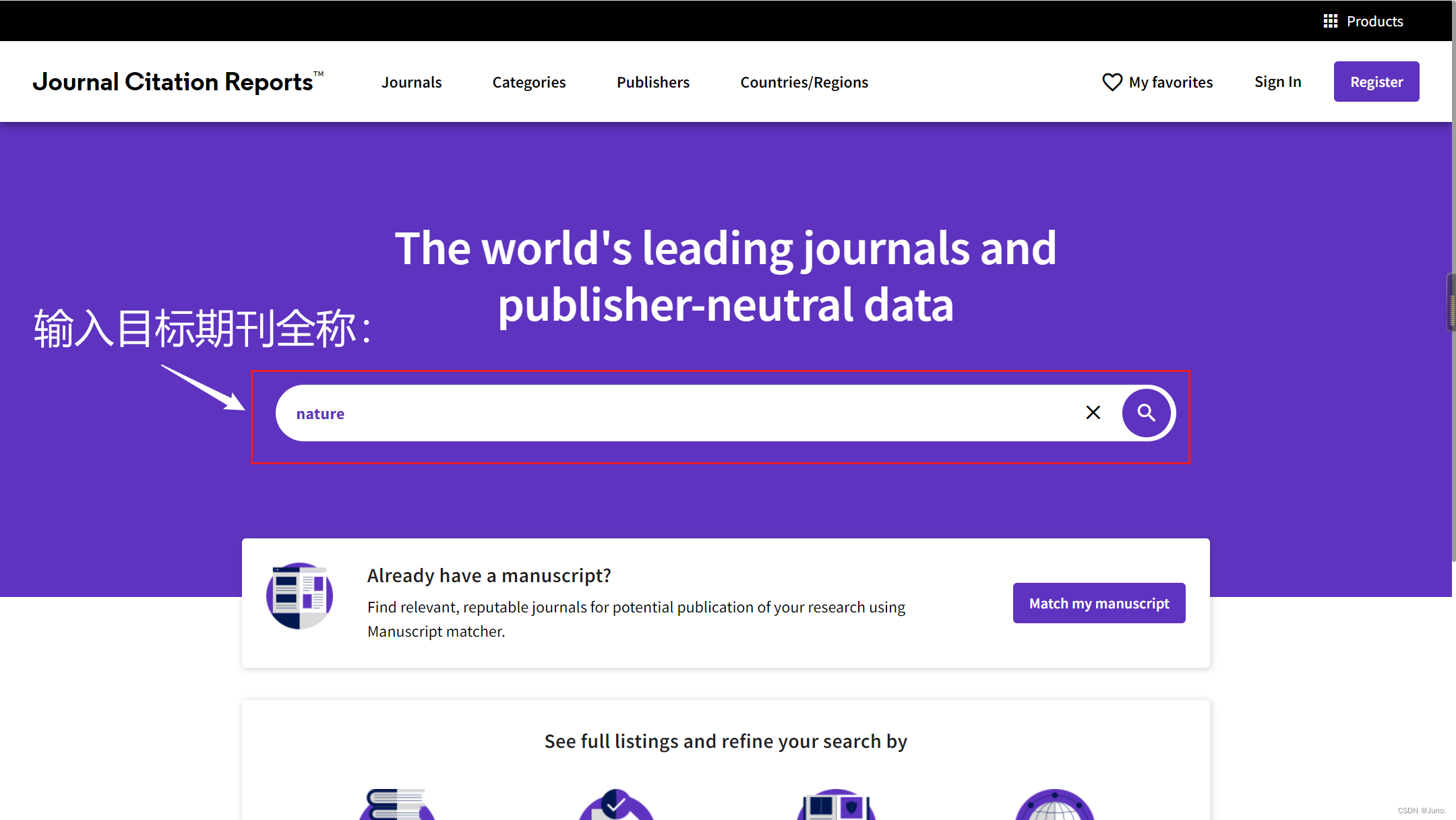Click the globe countries icon at bottom
The image size is (1456, 820).
[x=1054, y=806]
